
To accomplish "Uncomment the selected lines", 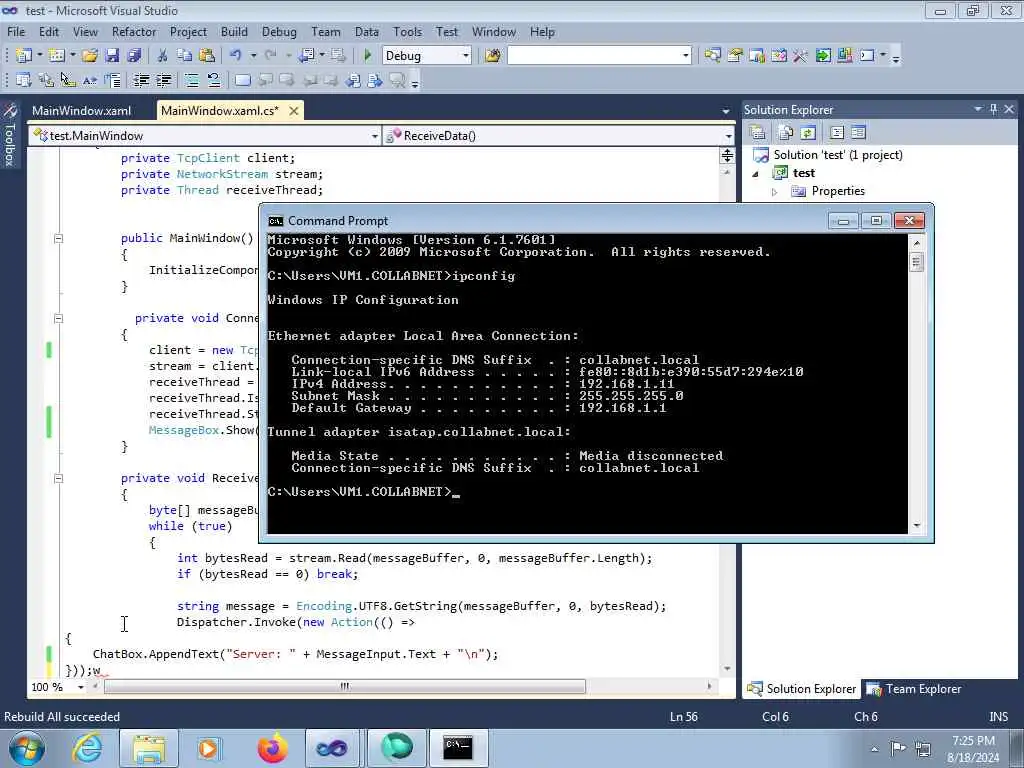I will [x=214, y=80].
